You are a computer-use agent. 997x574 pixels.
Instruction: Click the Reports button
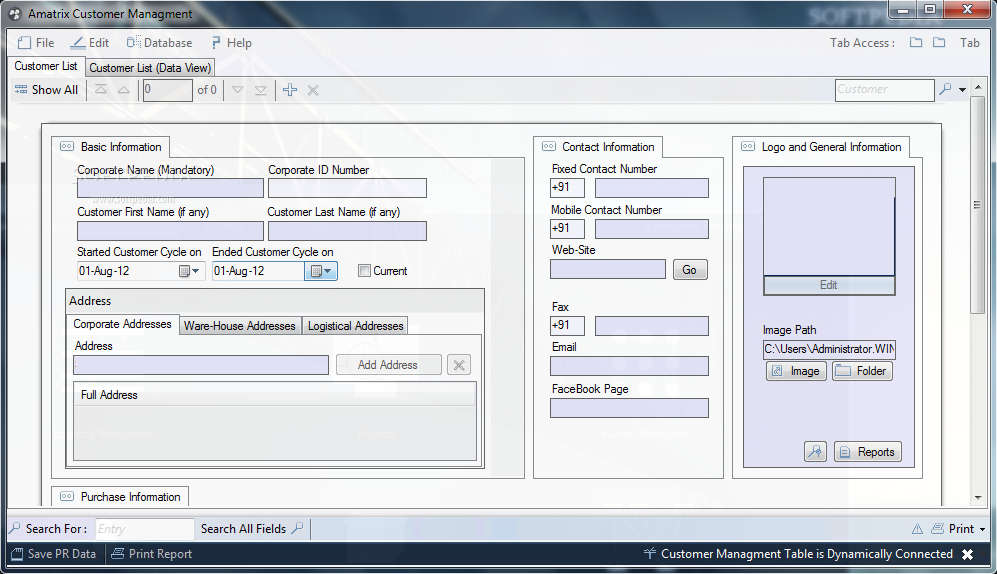(867, 452)
